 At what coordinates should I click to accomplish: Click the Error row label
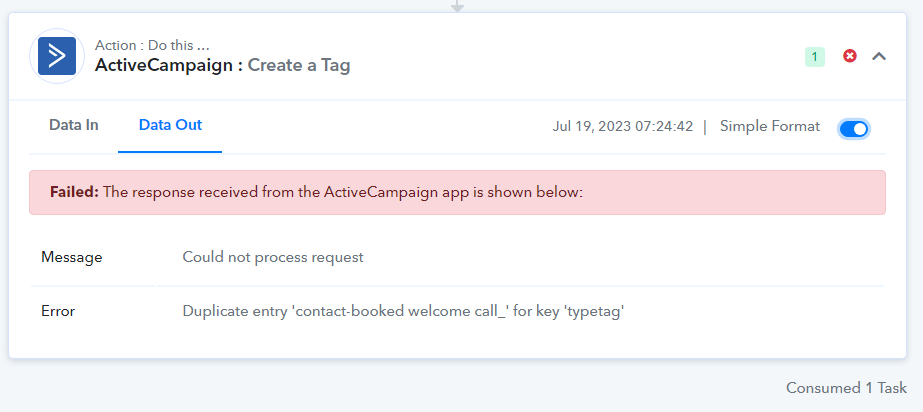tap(58, 311)
